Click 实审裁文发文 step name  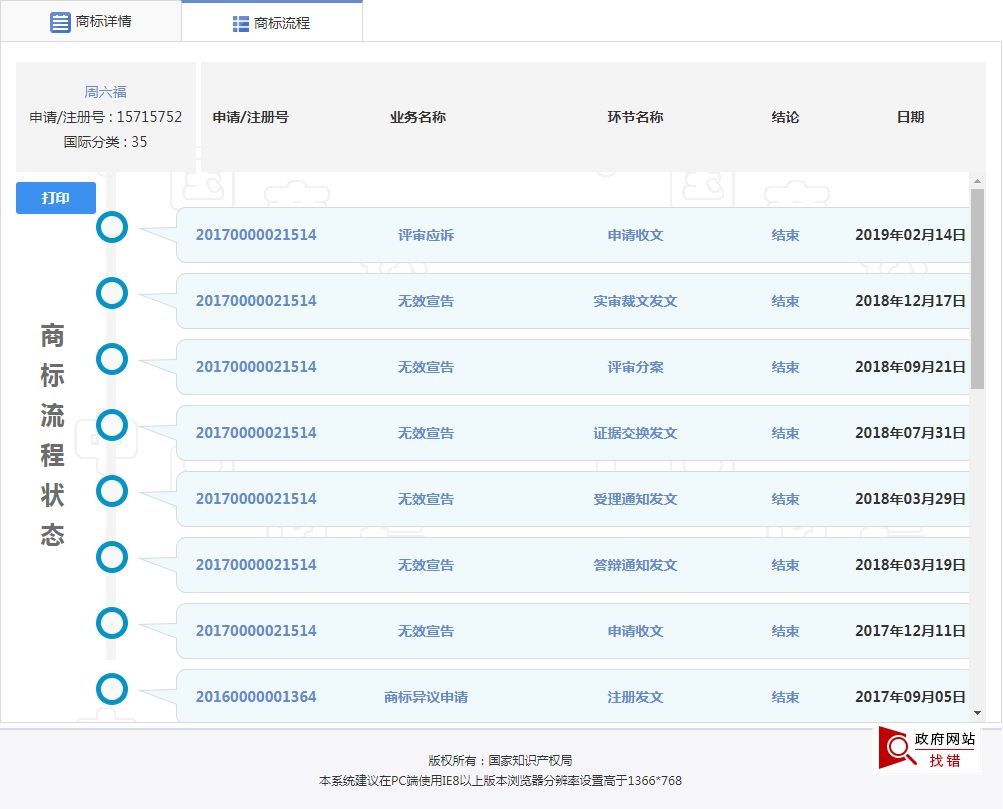tap(635, 301)
